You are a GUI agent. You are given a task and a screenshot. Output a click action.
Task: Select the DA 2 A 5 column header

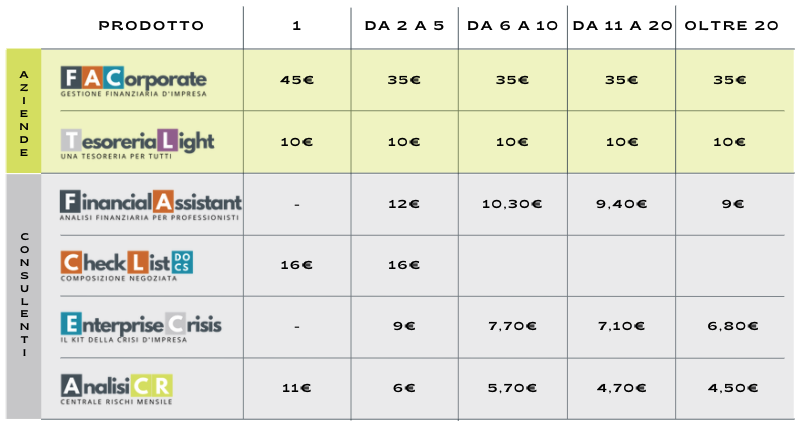pyautogui.click(x=404, y=26)
